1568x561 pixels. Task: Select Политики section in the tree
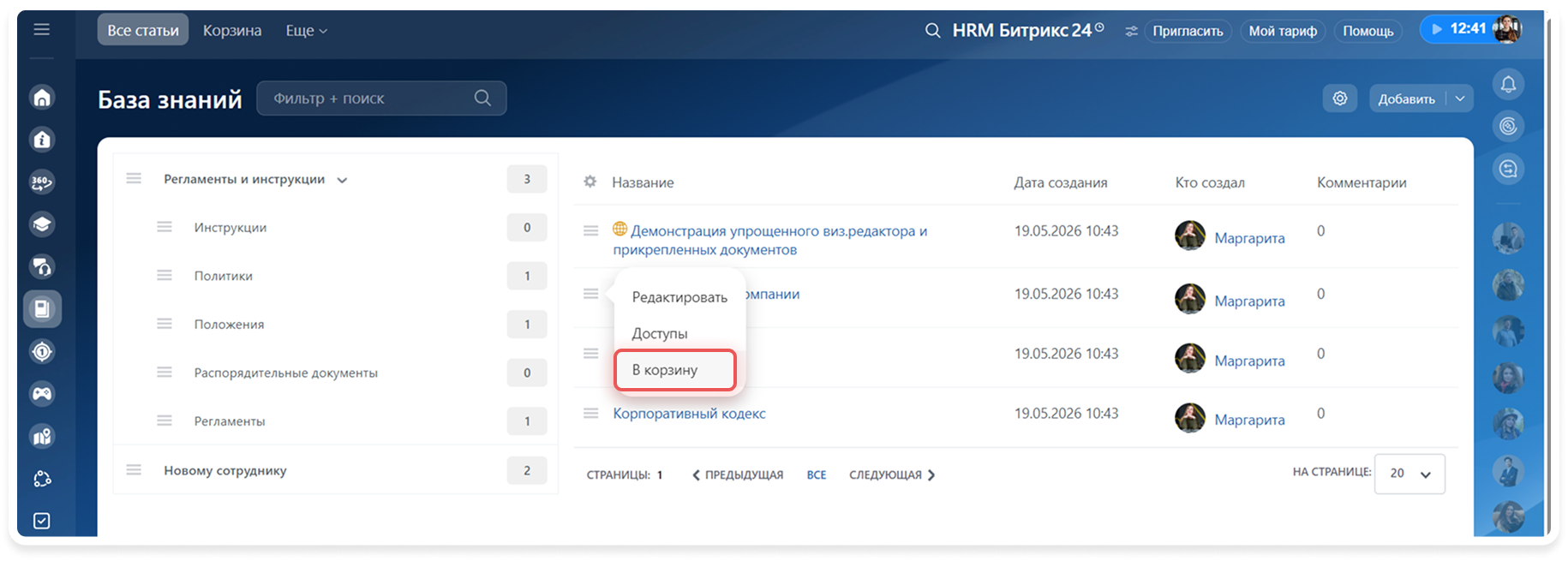[224, 276]
